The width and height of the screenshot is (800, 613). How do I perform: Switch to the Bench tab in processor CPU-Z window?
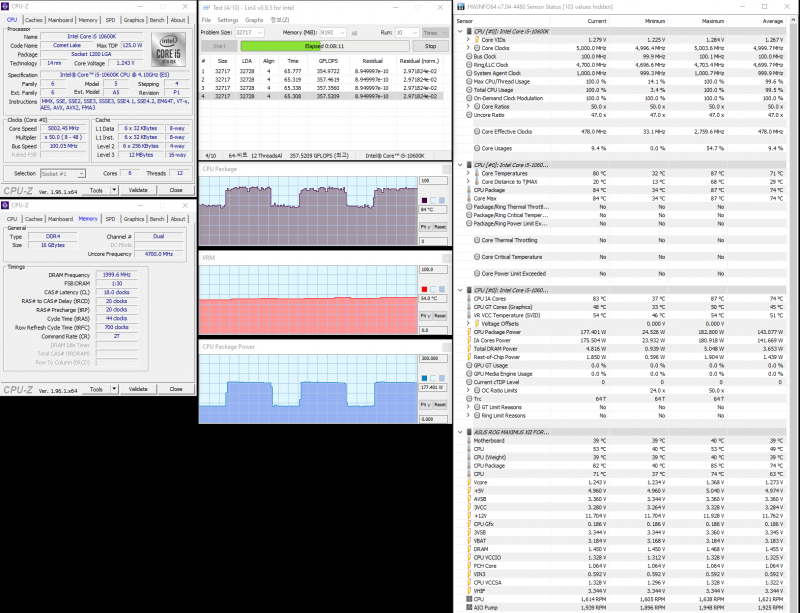coord(157,20)
